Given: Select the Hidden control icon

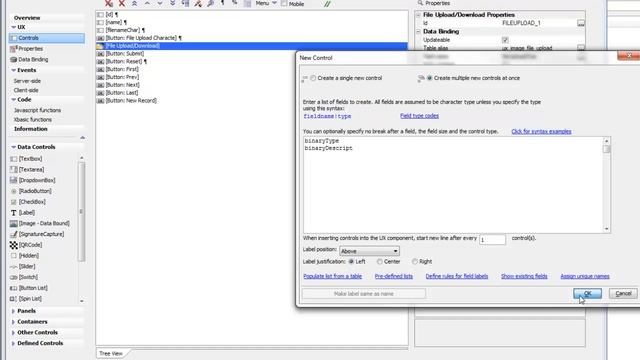Looking at the screenshot, I should (13, 256).
